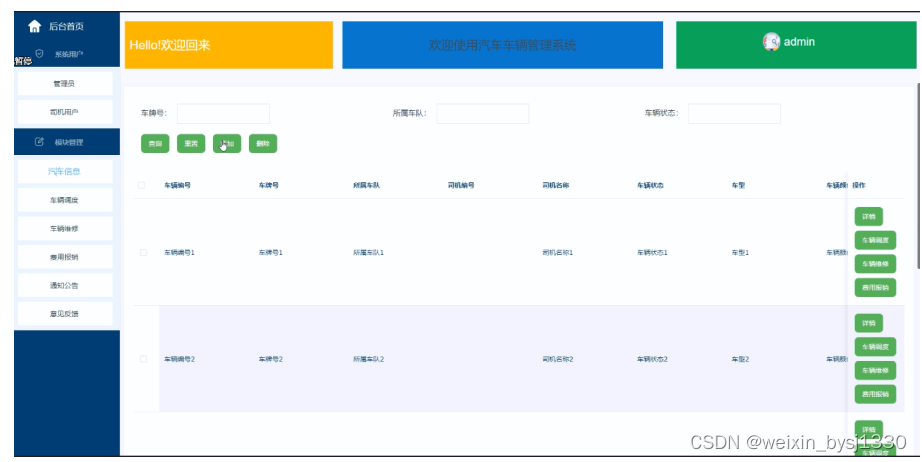Image resolution: width=922 pixels, height=462 pixels.
Task: Go to 车辆维修 in the sidebar
Action: [65, 228]
